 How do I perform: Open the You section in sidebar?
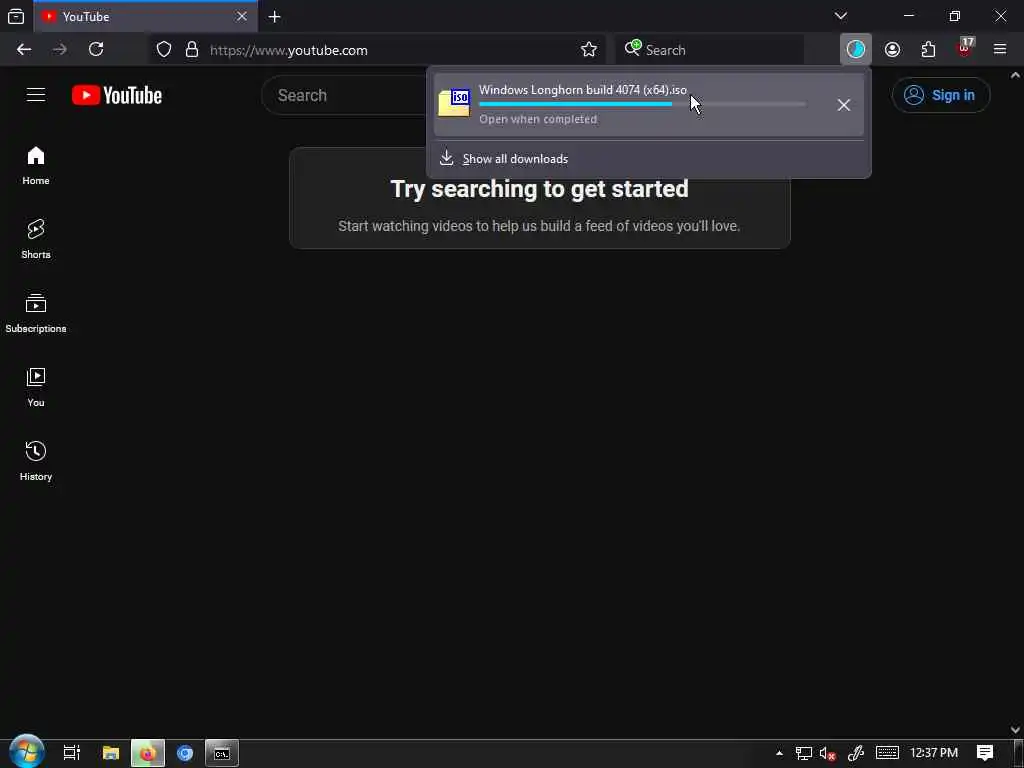[x=36, y=387]
